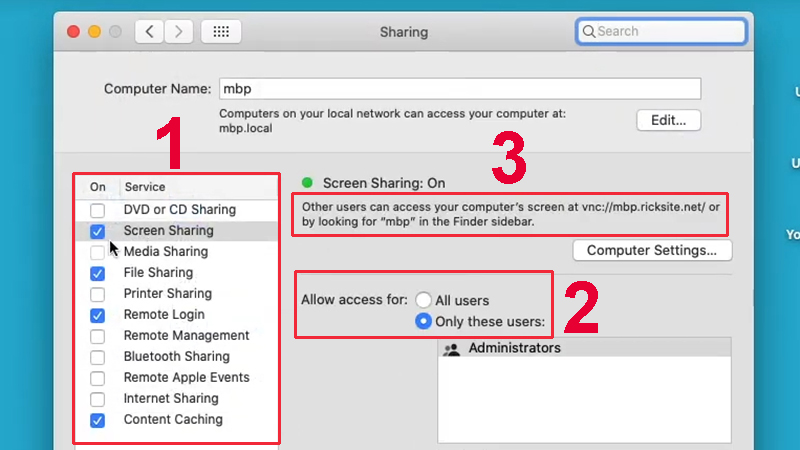This screenshot has height=450, width=800.
Task: Click the Computer Name text field
Action: pyautogui.click(x=460, y=89)
